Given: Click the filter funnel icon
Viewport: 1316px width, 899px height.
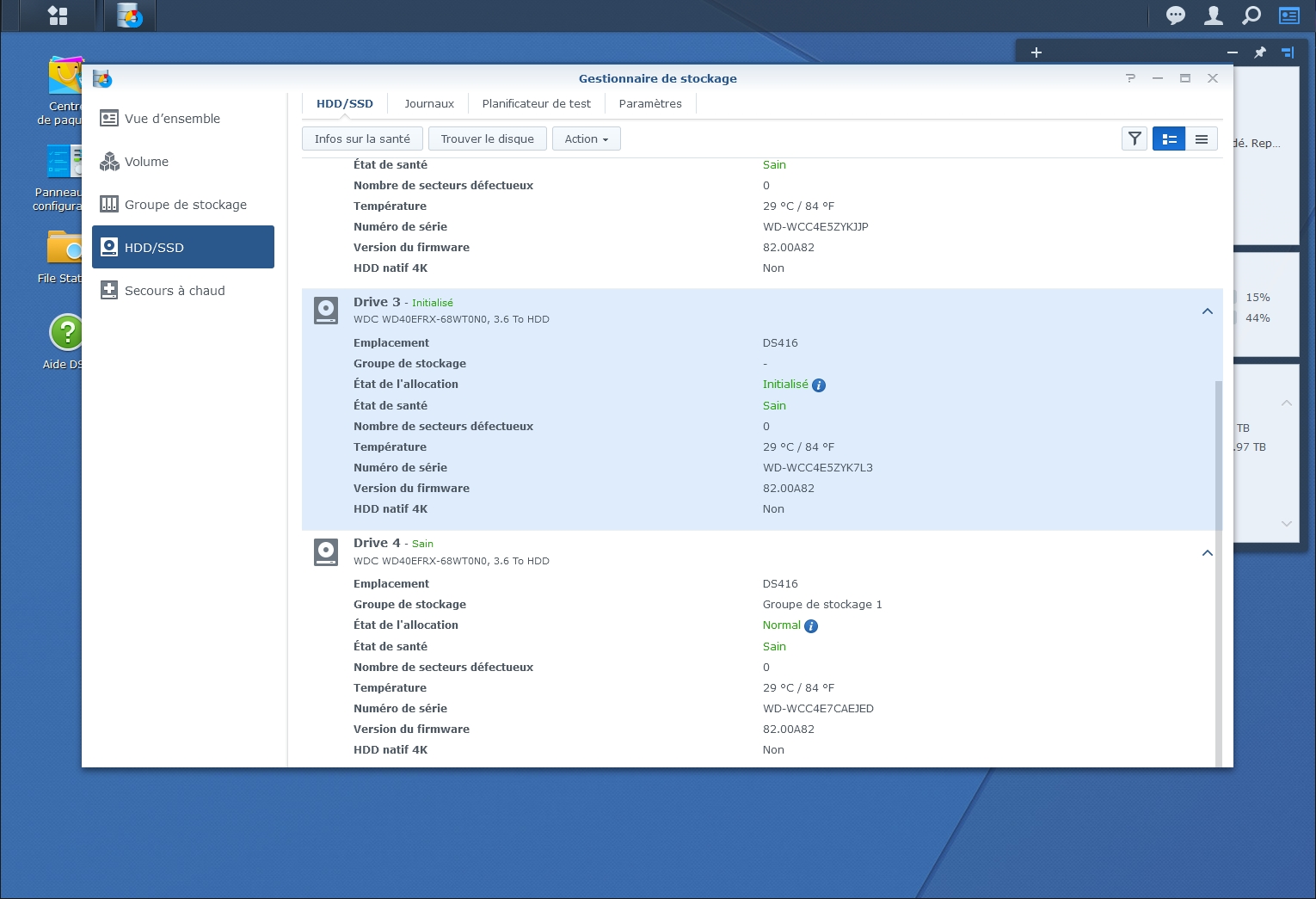Looking at the screenshot, I should (x=1135, y=139).
